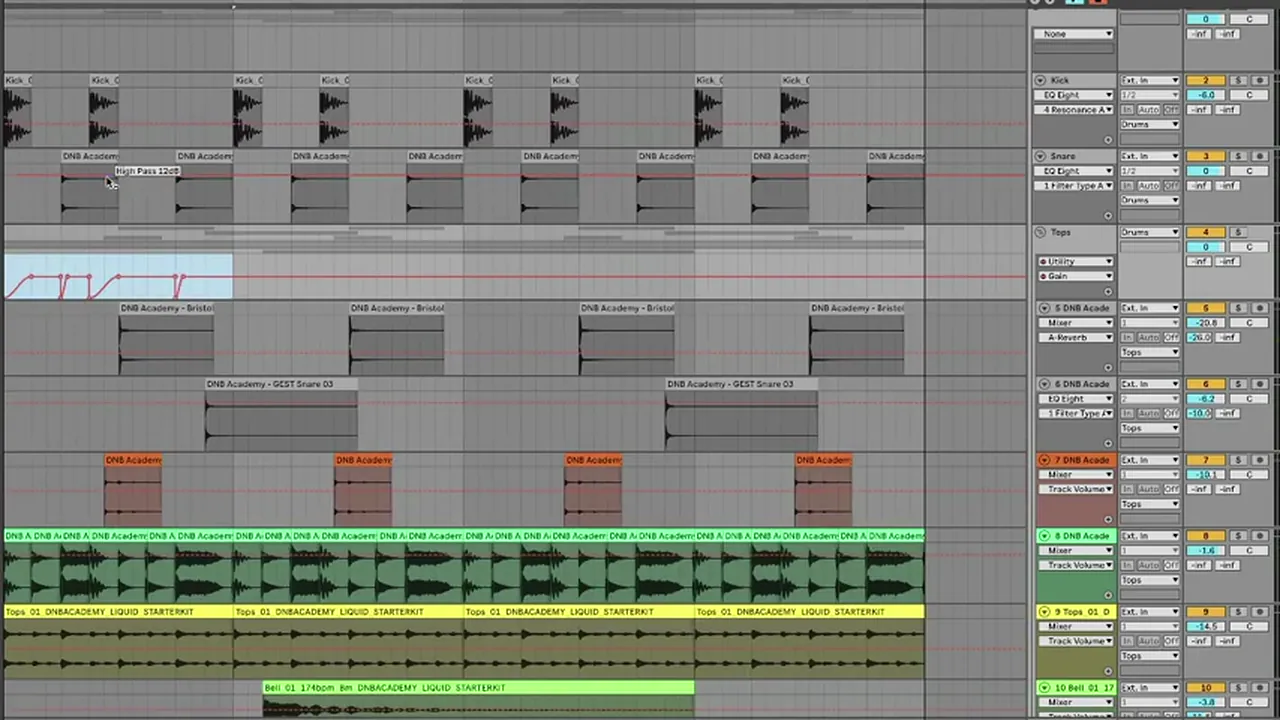Screen dimensions: 1280x720
Task: Solo the Snare track
Action: click(x=1238, y=156)
